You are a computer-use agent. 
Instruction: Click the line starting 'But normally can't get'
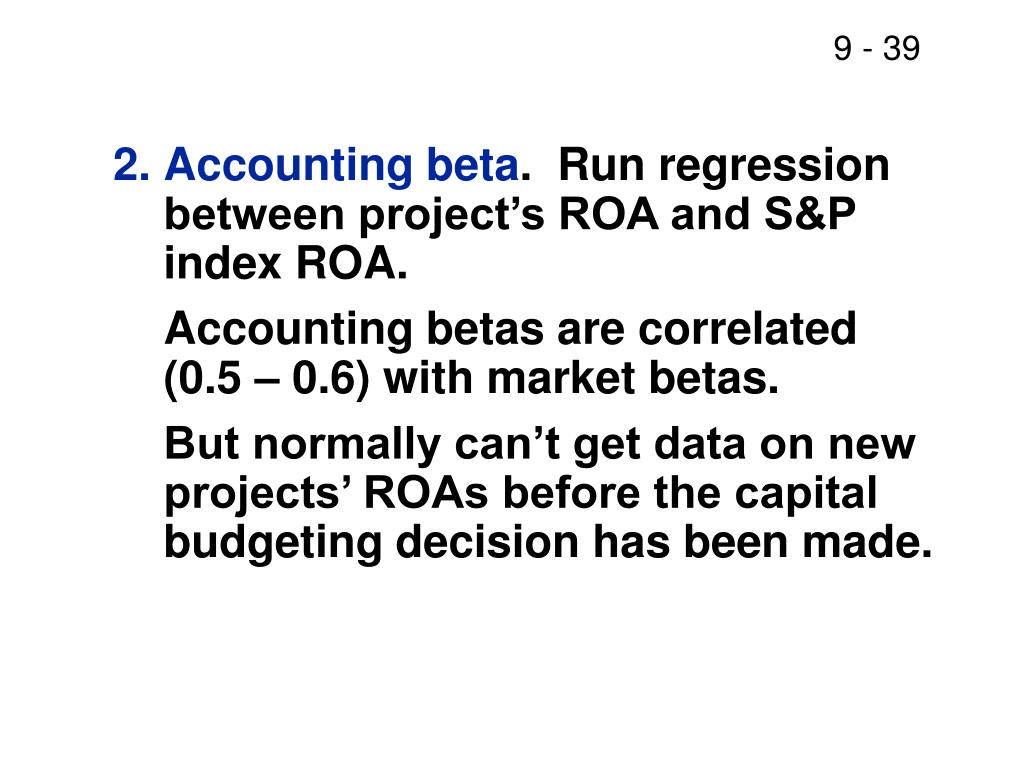coord(539,445)
